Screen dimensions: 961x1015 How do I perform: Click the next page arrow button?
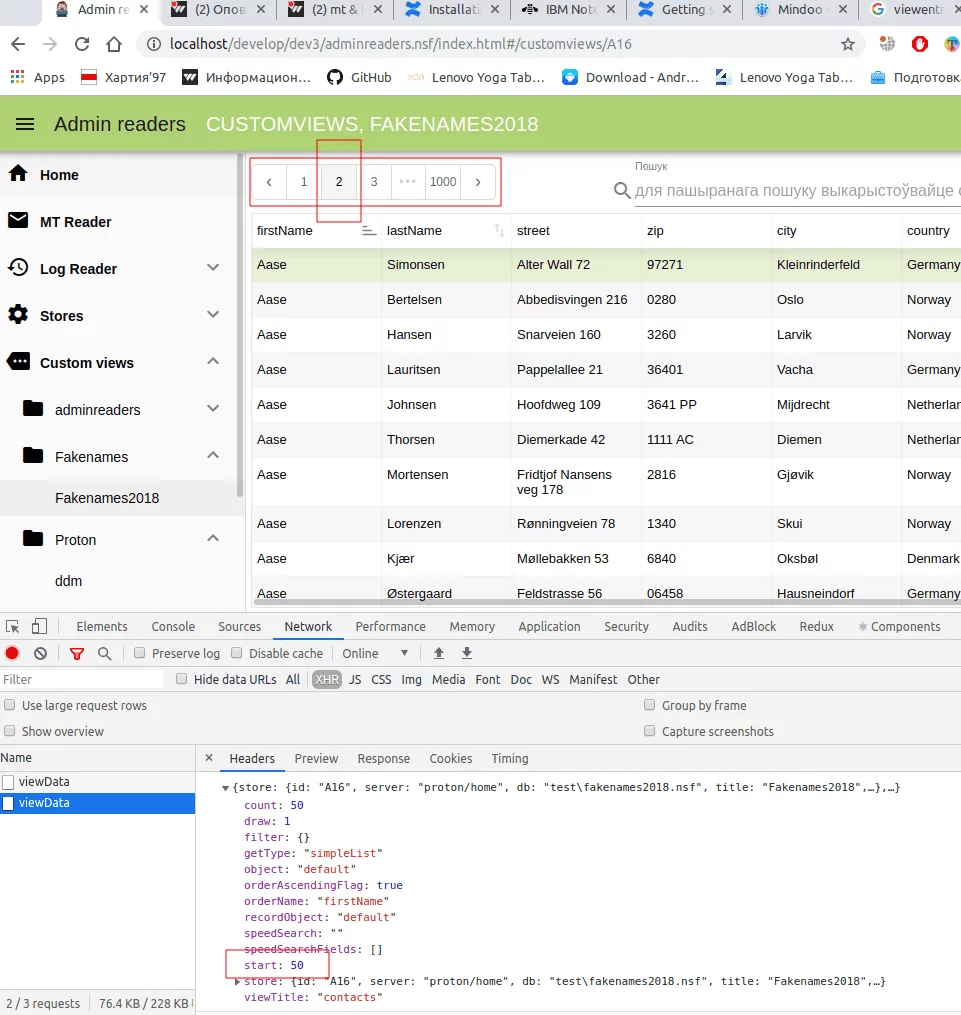478,182
